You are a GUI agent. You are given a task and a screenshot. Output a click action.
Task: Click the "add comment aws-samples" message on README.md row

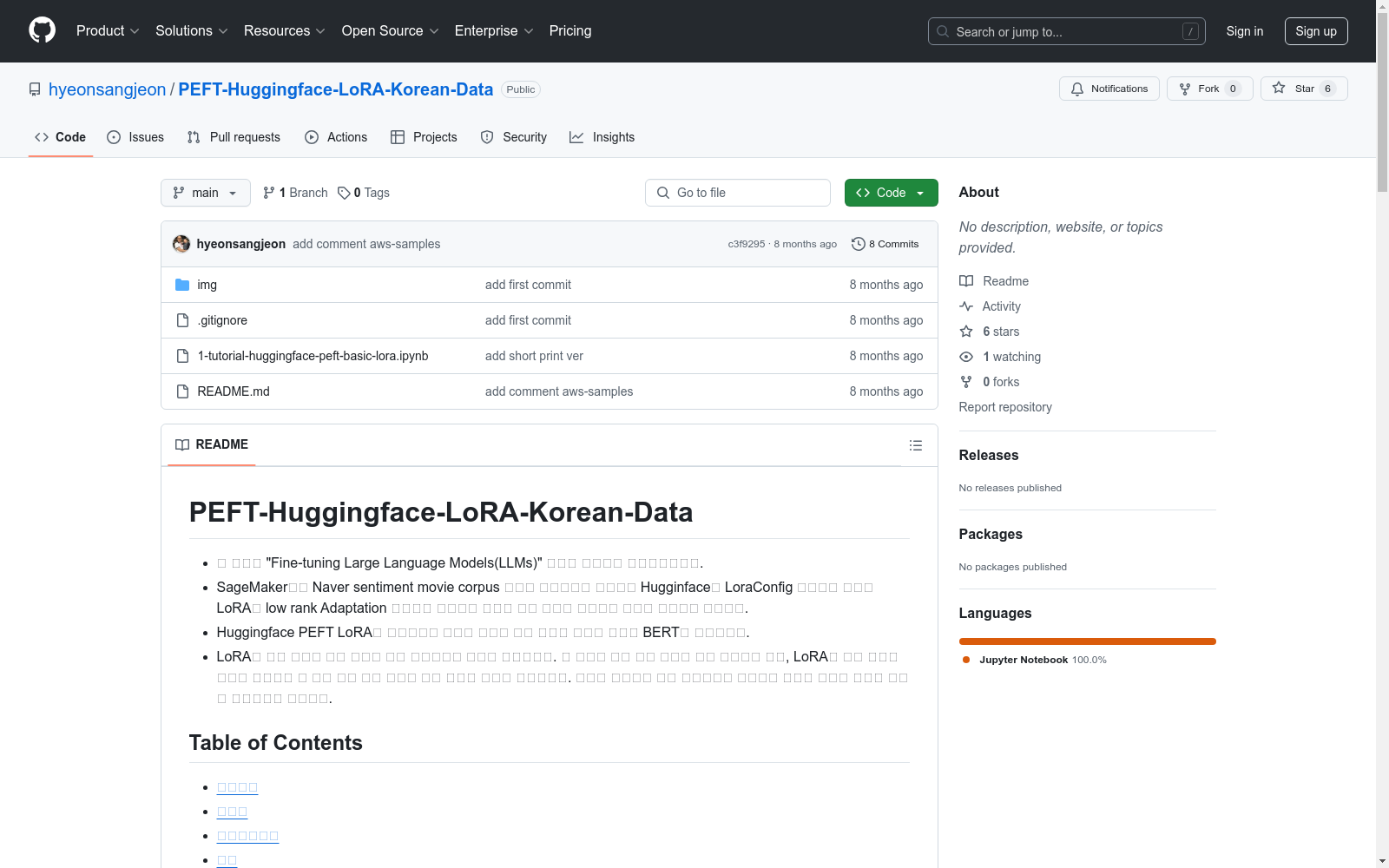(x=559, y=391)
